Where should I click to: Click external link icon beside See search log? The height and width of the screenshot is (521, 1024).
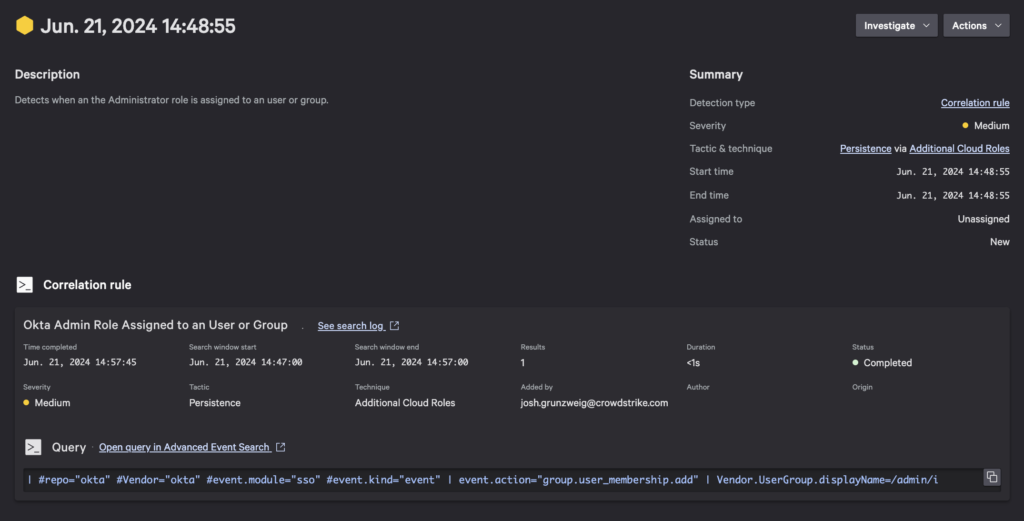click(x=394, y=325)
